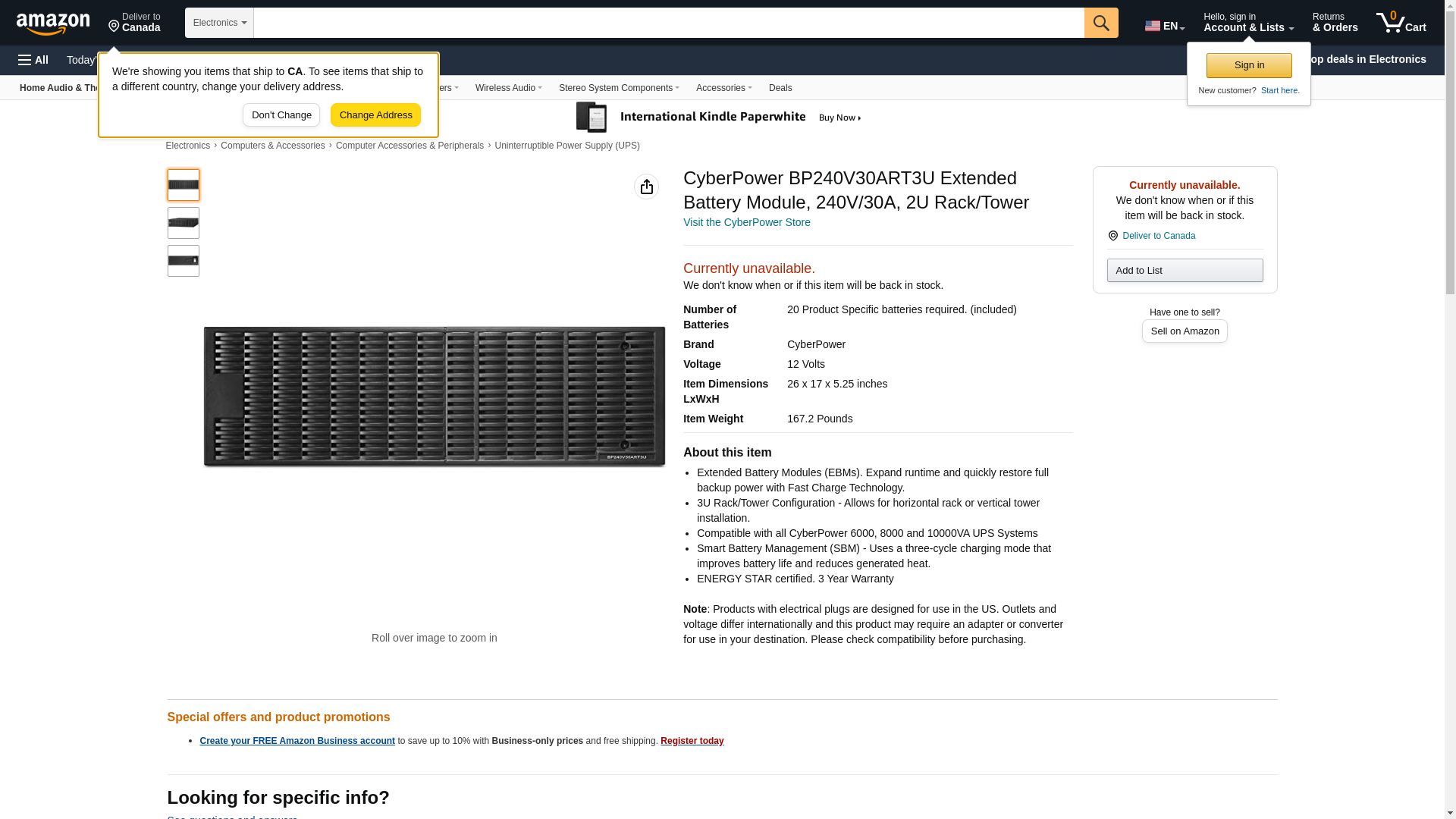This screenshot has height=819, width=1456.
Task: Select the third product thumbnail image
Action: [184, 261]
